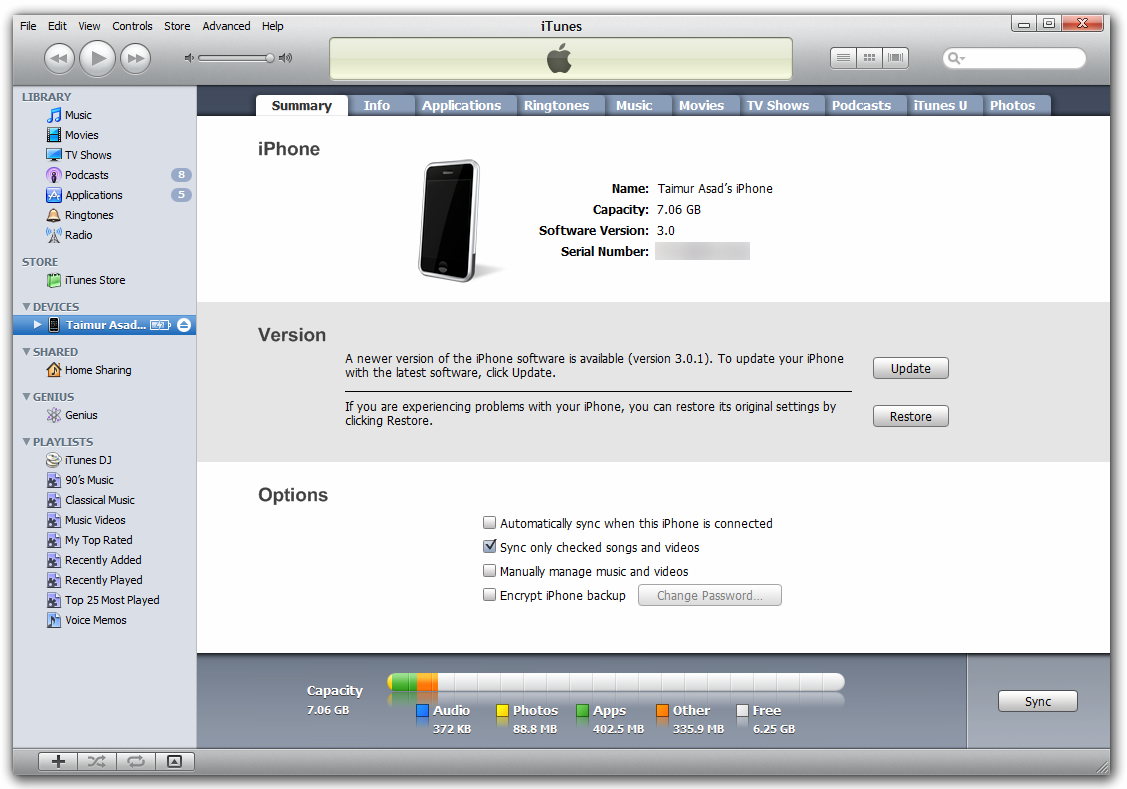The width and height of the screenshot is (1127, 789).
Task: Collapse the DEVICES section
Action: tap(26, 307)
